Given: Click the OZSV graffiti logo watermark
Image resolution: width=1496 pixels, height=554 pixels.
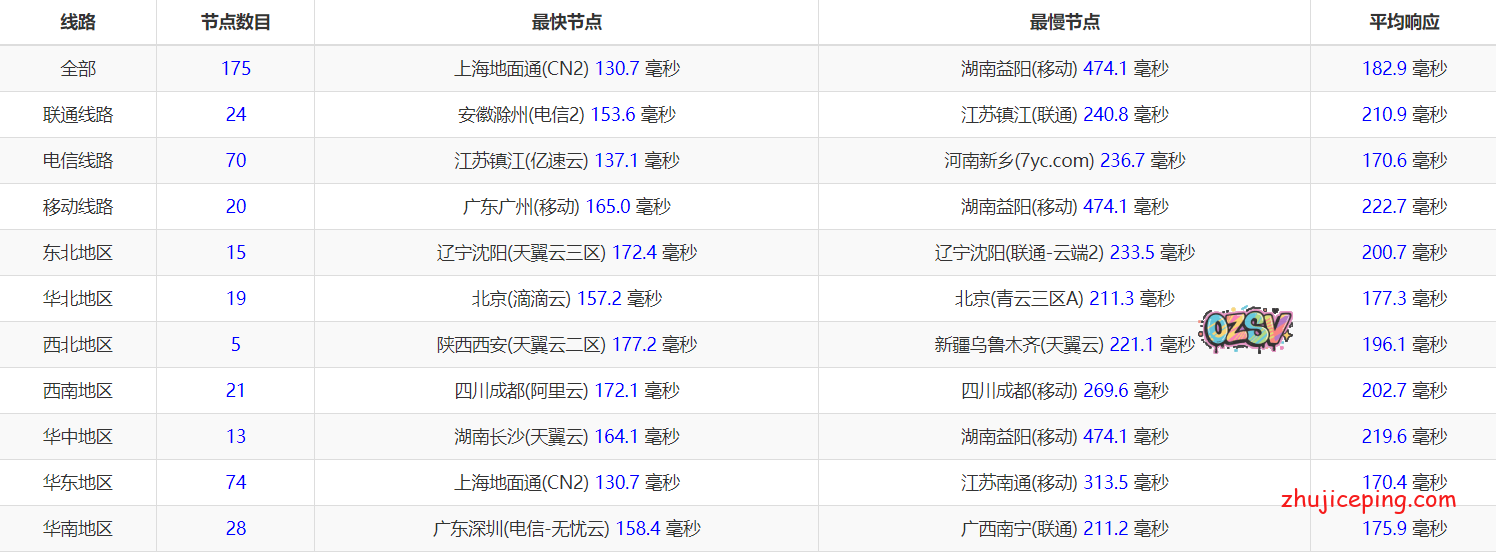Looking at the screenshot, I should coord(1246,330).
